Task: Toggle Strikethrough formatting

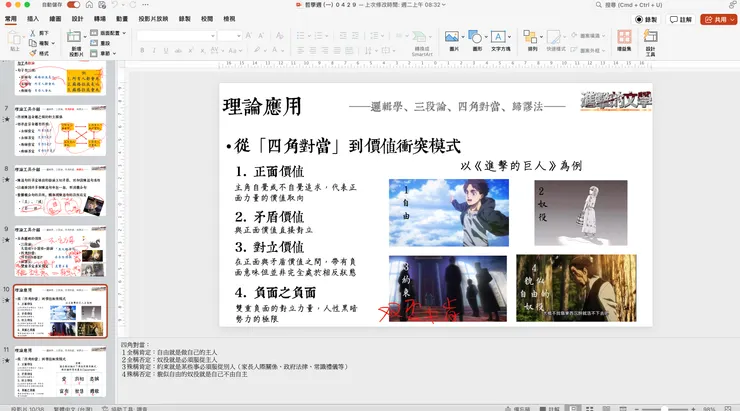Action: (x=178, y=50)
